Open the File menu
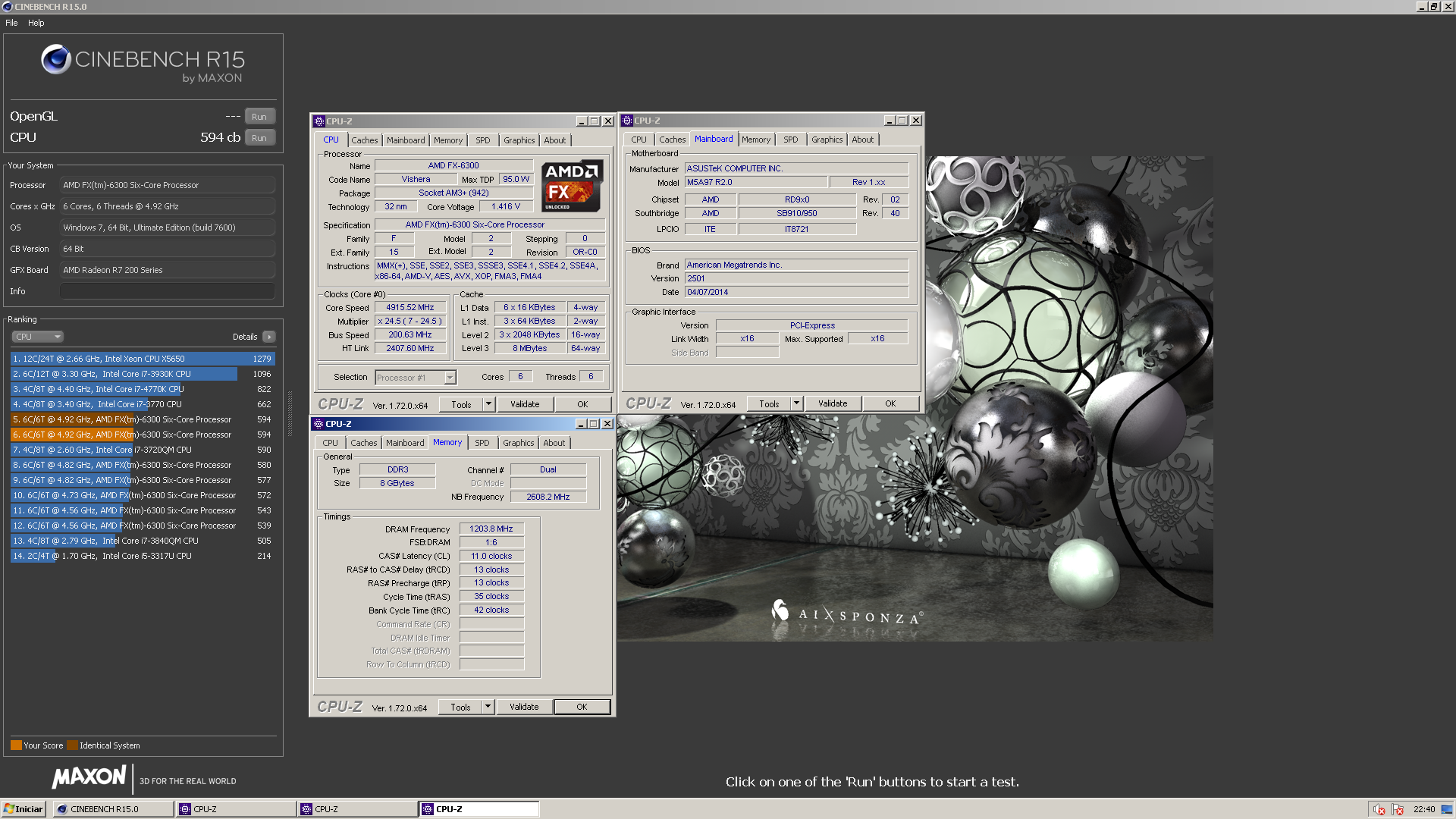1456x819 pixels. click(x=11, y=23)
